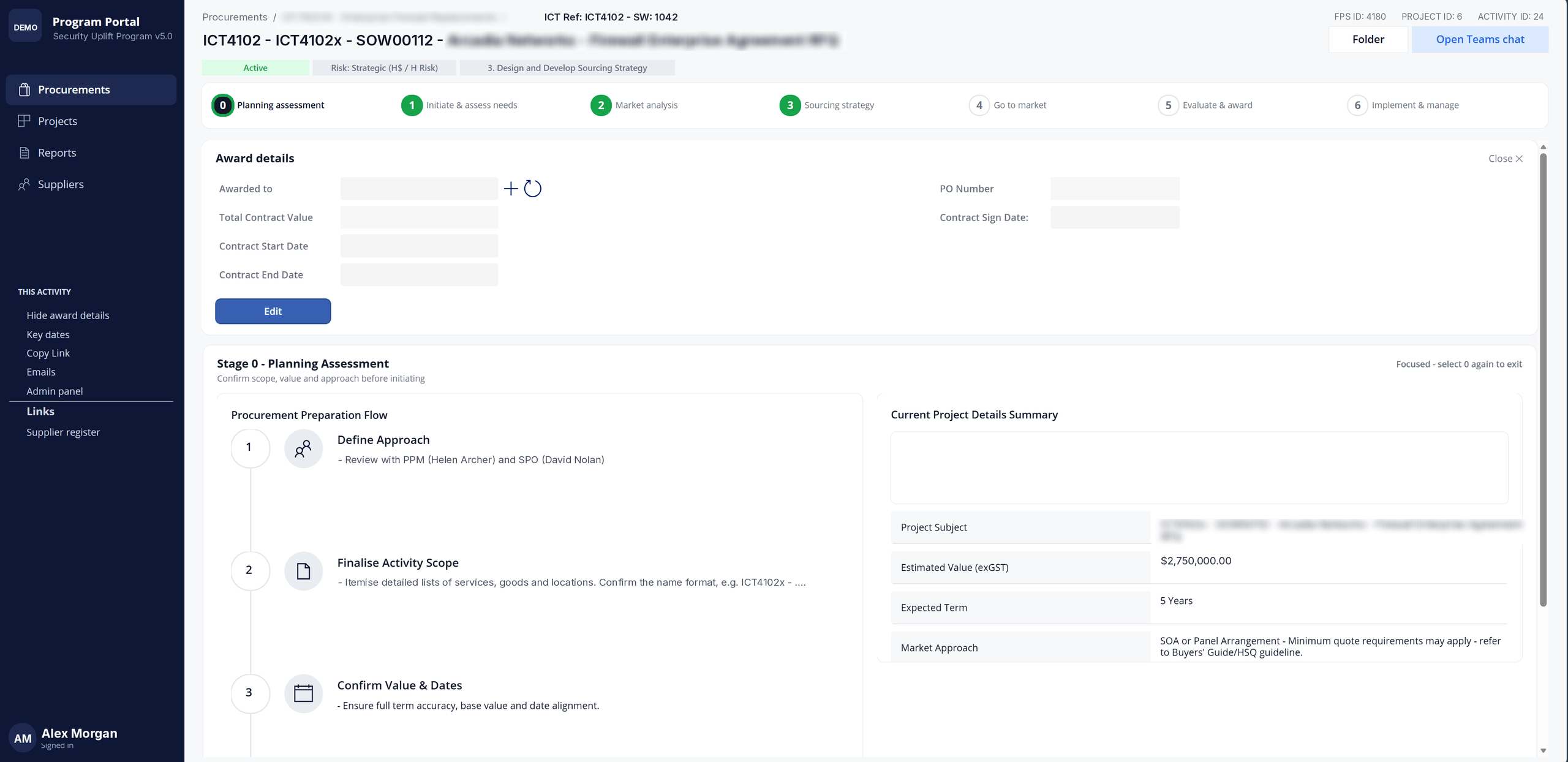Click Procurements breadcrumb link
Image resolution: width=1568 pixels, height=762 pixels.
pos(235,17)
